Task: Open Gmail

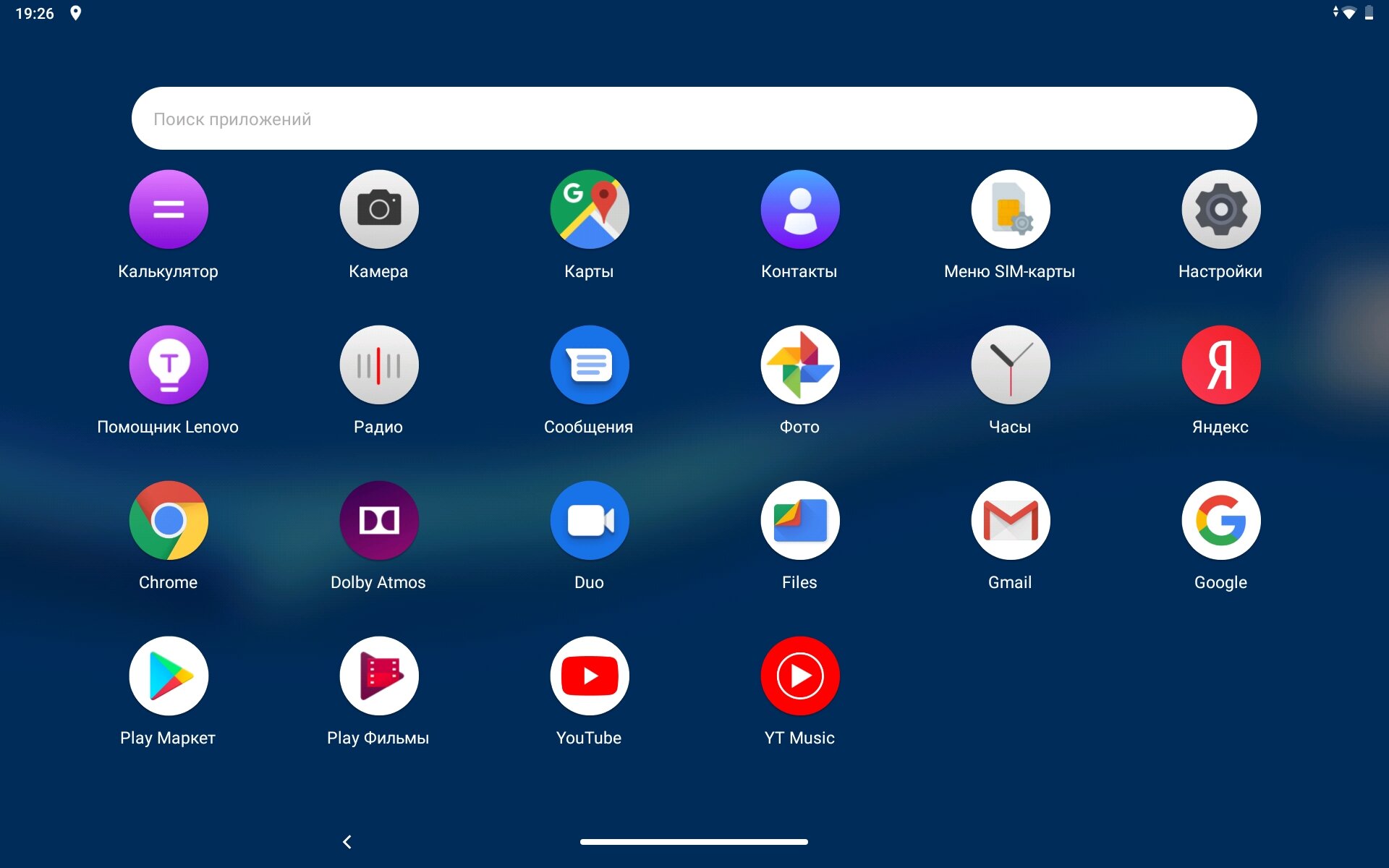Action: pyautogui.click(x=1011, y=521)
